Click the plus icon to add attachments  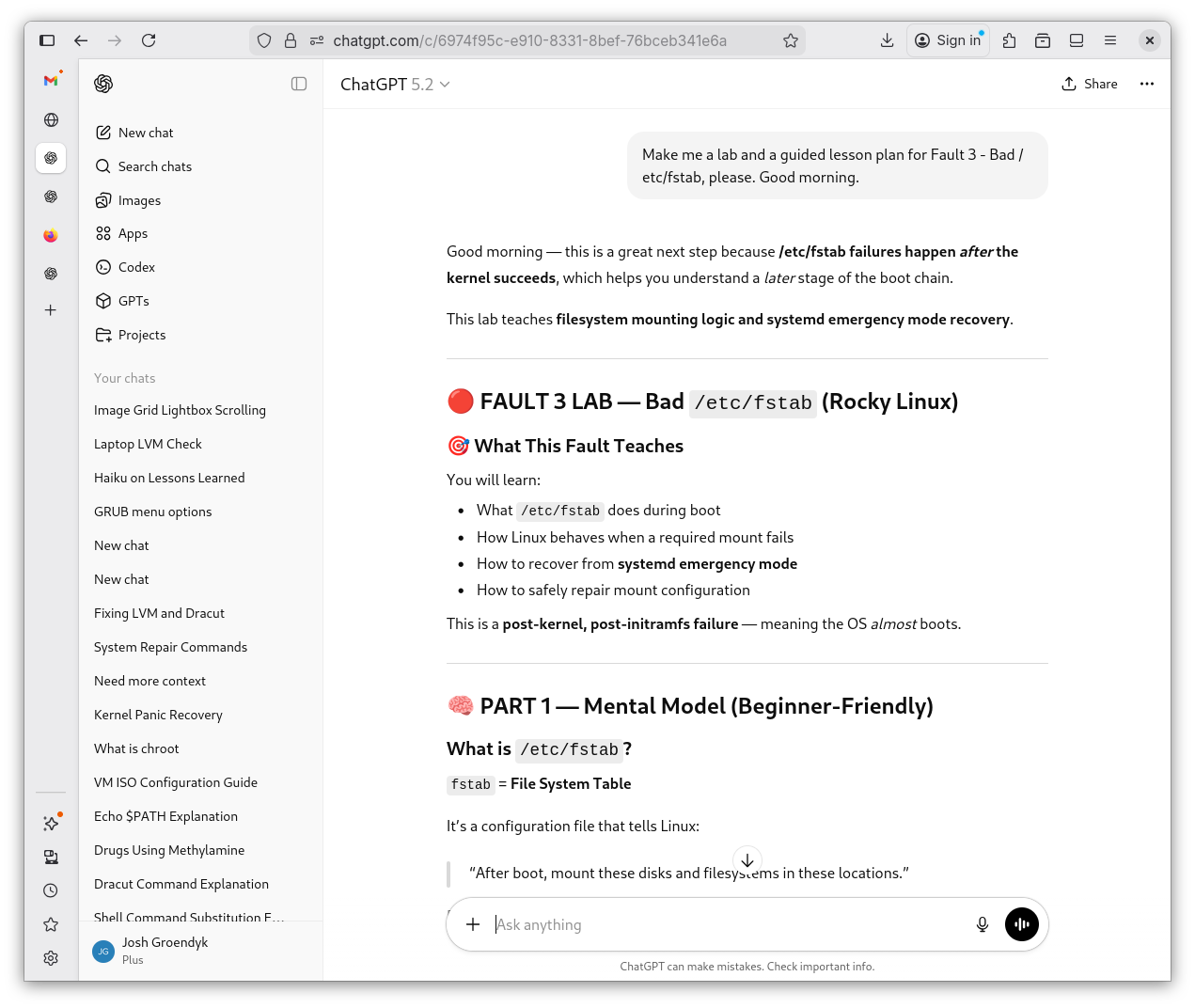[x=473, y=924]
